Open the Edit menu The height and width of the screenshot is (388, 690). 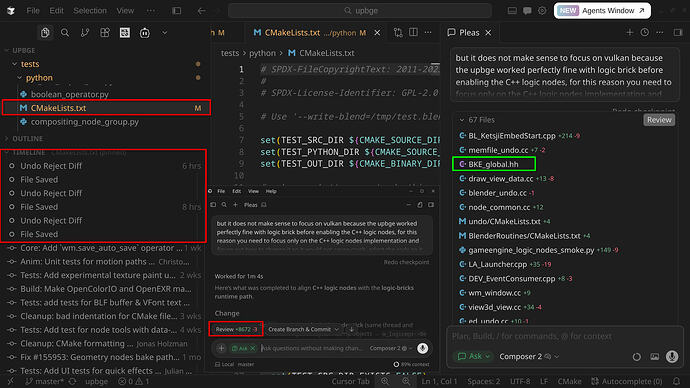pyautogui.click(x=56, y=11)
